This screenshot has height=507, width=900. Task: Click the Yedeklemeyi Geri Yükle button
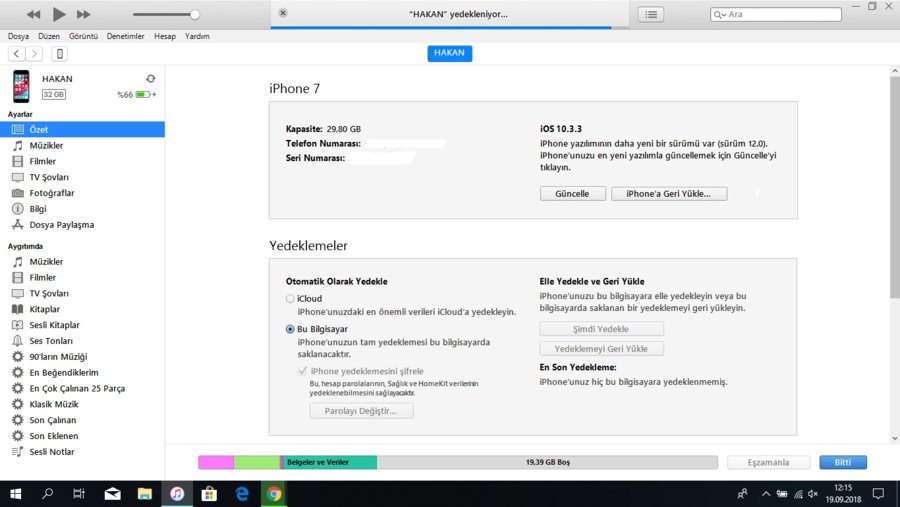click(x=601, y=349)
